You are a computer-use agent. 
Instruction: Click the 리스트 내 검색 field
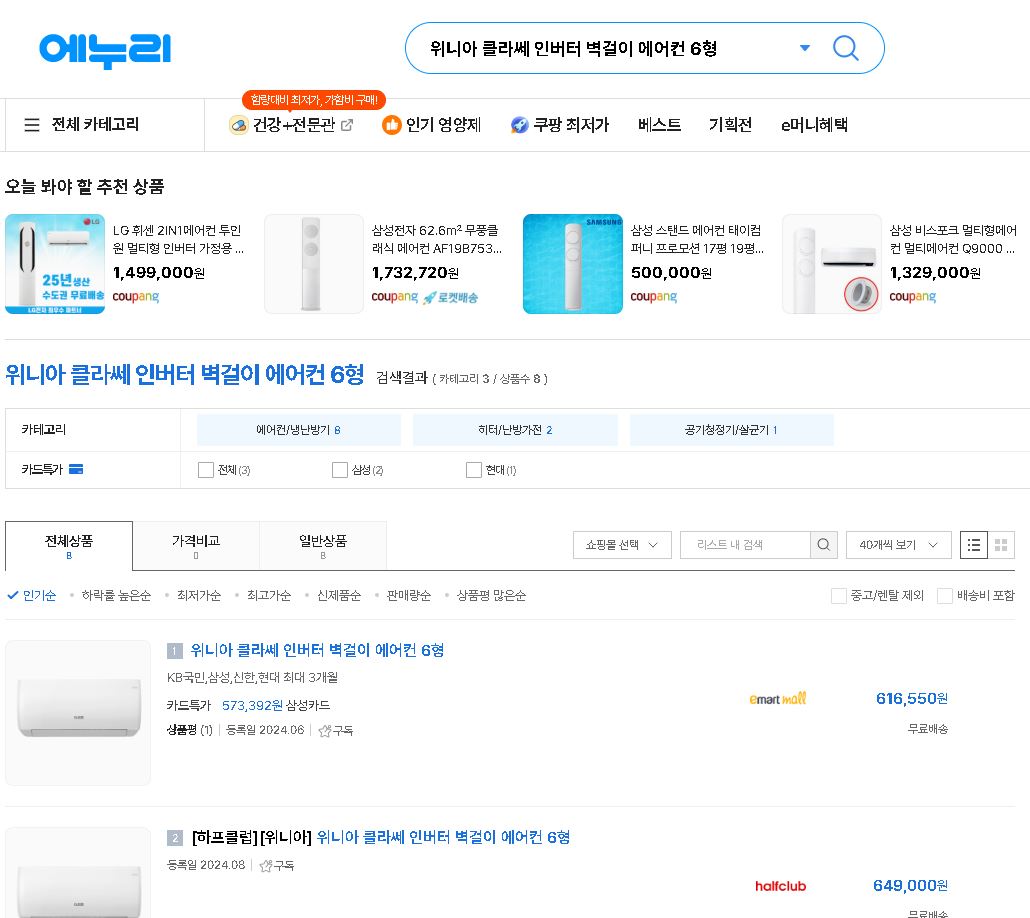(x=745, y=545)
